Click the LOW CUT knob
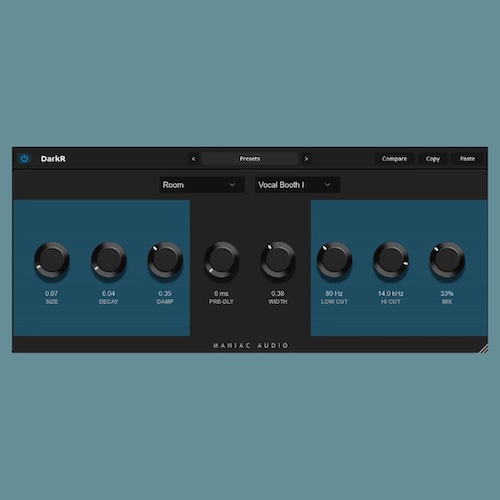Image resolution: width=500 pixels, height=500 pixels. (334, 260)
